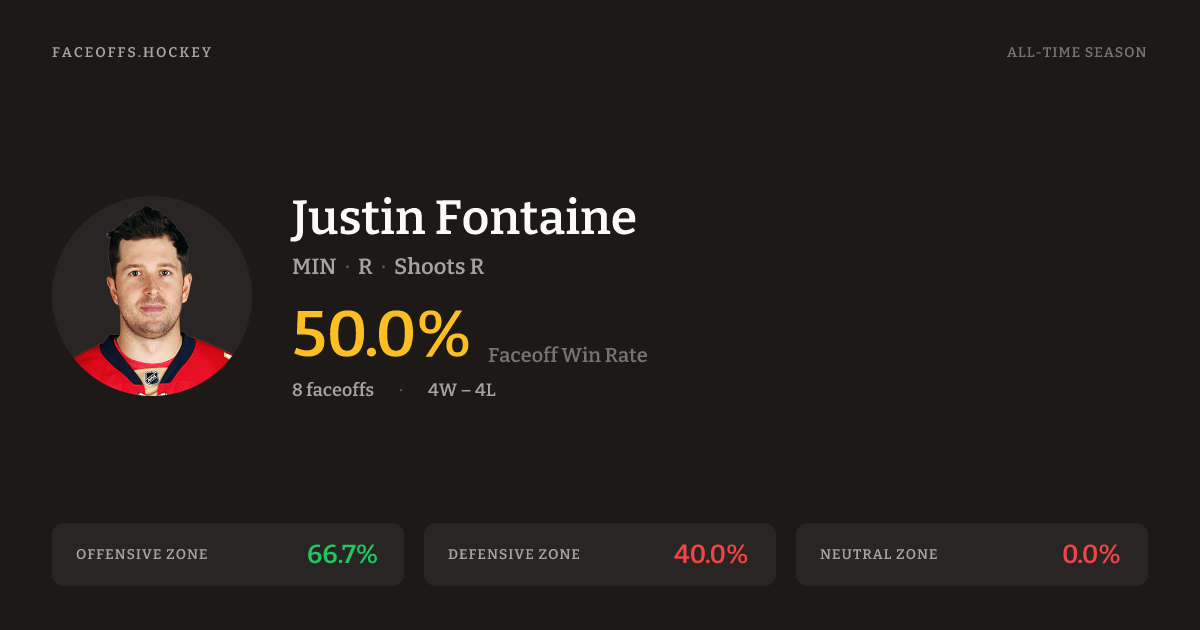The width and height of the screenshot is (1200, 630).
Task: Click the FACEOFFS.HOCKEY site logo text
Action: coord(132,52)
